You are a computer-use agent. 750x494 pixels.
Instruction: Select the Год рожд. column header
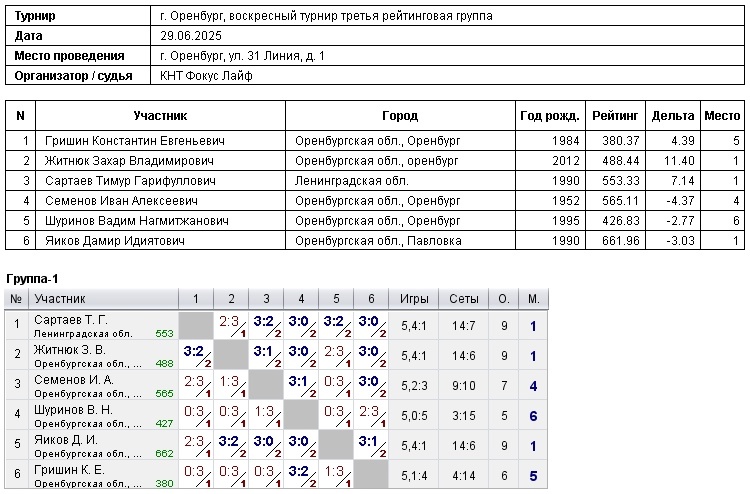pos(549,116)
